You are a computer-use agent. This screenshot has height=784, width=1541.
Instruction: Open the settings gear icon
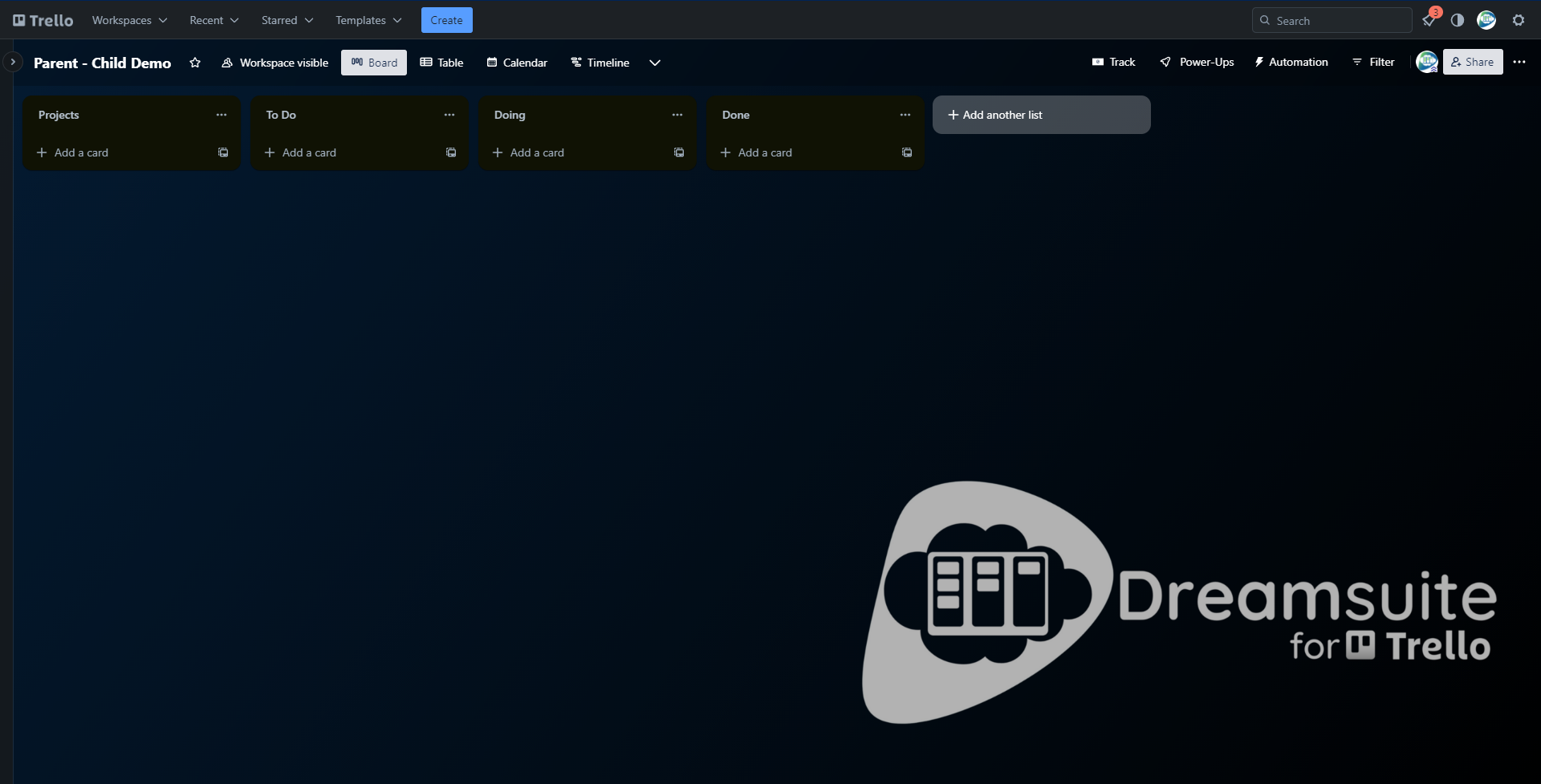point(1519,21)
